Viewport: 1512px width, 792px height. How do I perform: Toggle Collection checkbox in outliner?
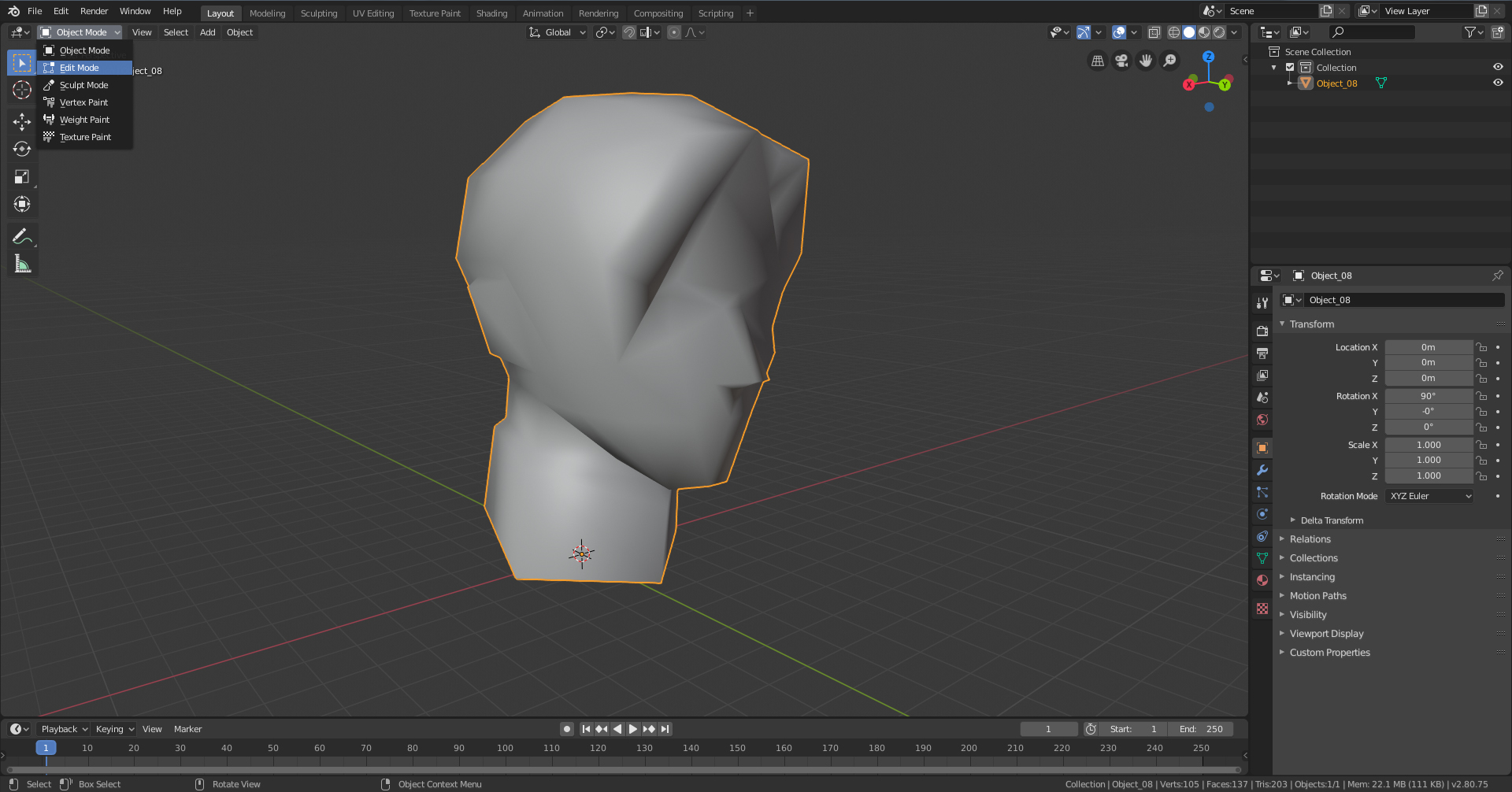pos(1290,68)
